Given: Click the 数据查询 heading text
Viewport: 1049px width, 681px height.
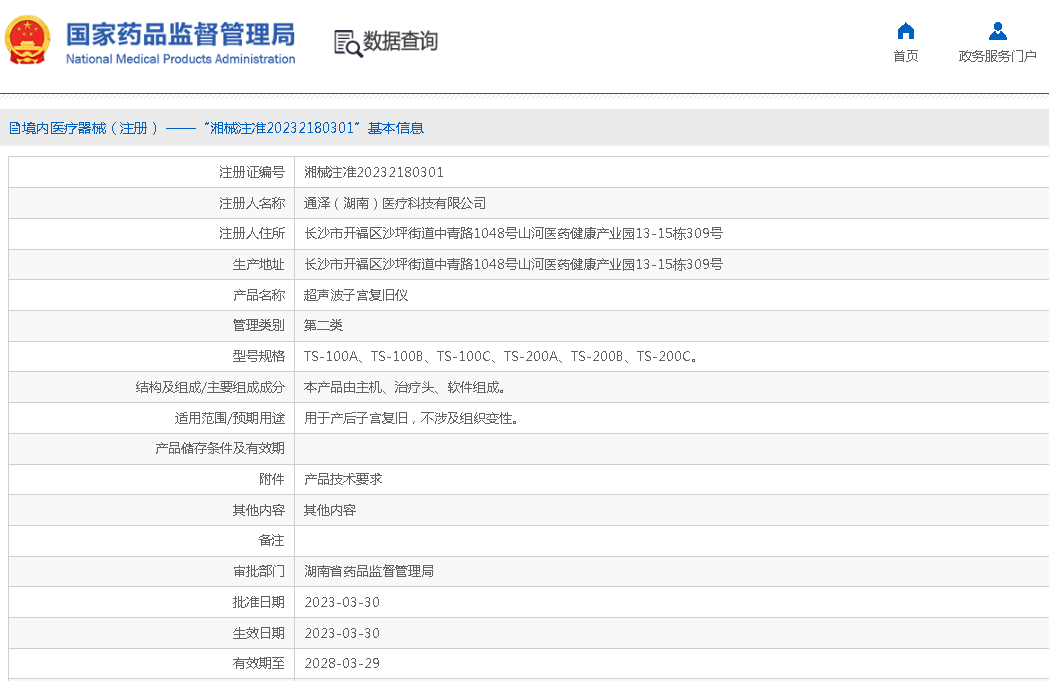Looking at the screenshot, I should click(x=400, y=42).
